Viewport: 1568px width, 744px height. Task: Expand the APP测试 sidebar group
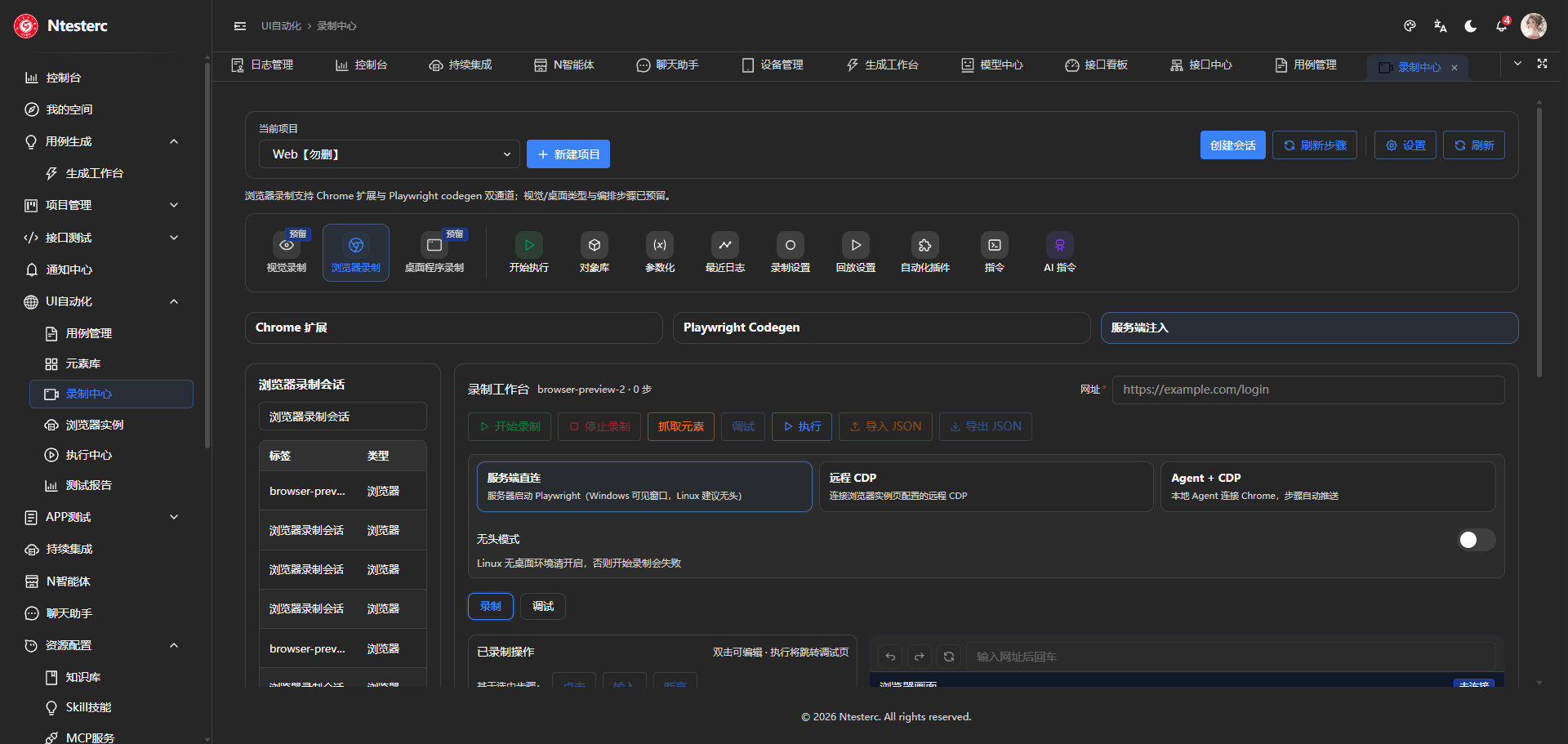[174, 517]
